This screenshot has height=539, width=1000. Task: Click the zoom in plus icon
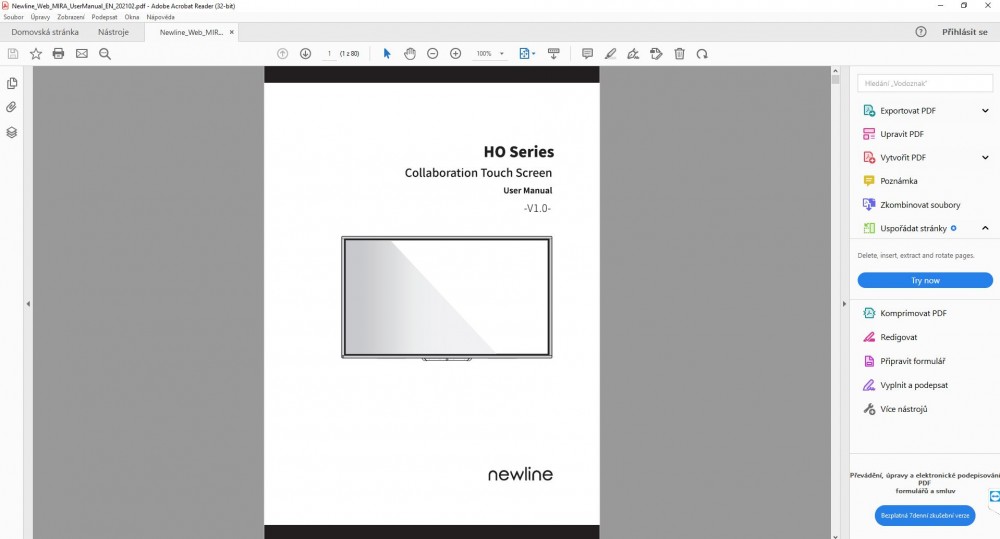tap(456, 53)
